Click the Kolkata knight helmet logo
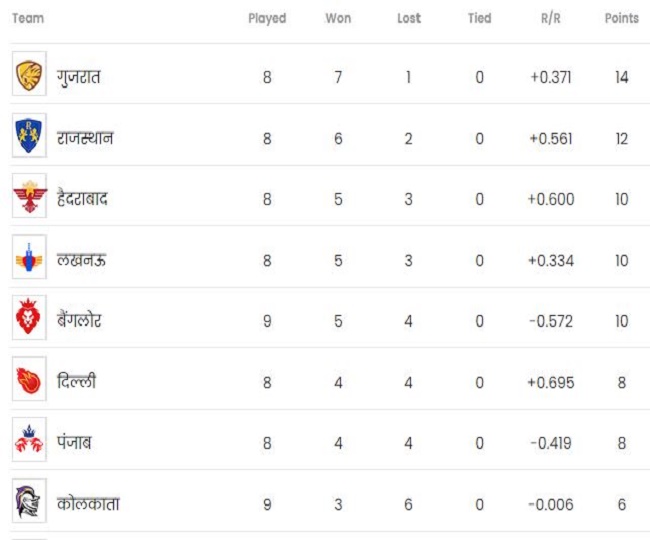The width and height of the screenshot is (650, 540). tap(29, 503)
